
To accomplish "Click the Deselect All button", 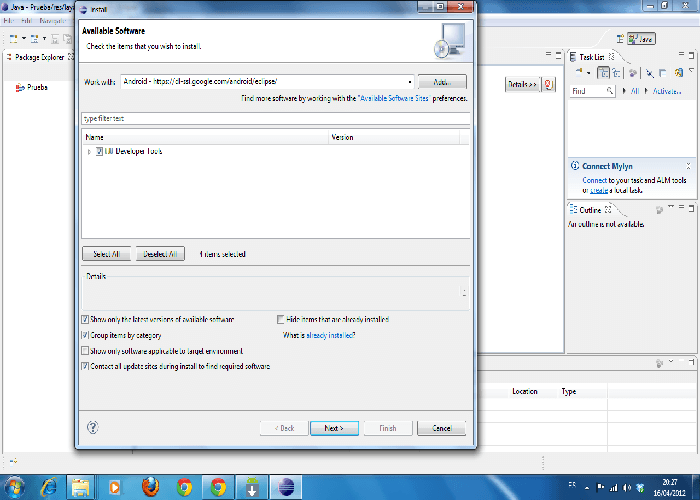I will 160,254.
